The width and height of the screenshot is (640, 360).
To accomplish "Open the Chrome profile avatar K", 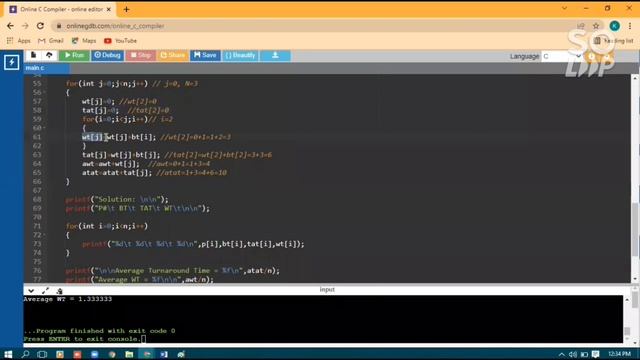I will (615, 26).
